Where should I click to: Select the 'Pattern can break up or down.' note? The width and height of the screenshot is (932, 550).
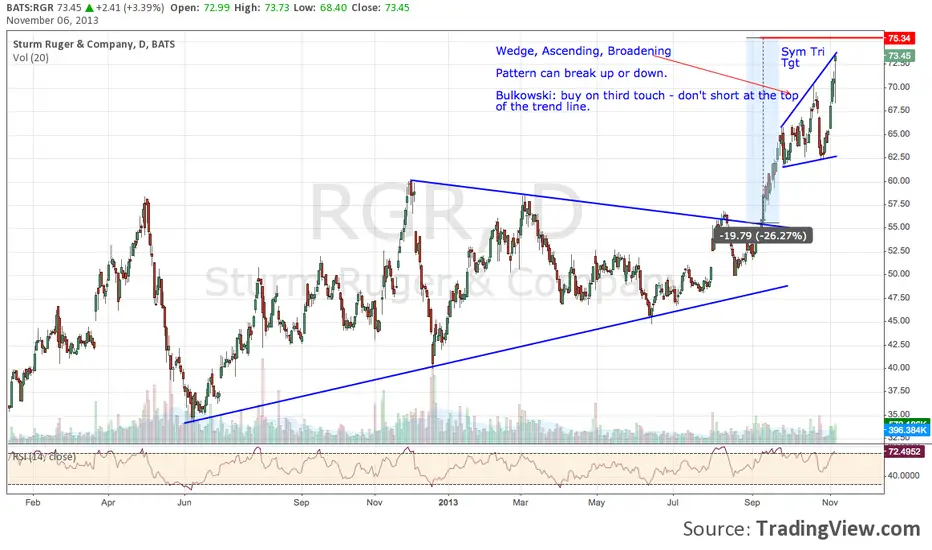coord(581,73)
